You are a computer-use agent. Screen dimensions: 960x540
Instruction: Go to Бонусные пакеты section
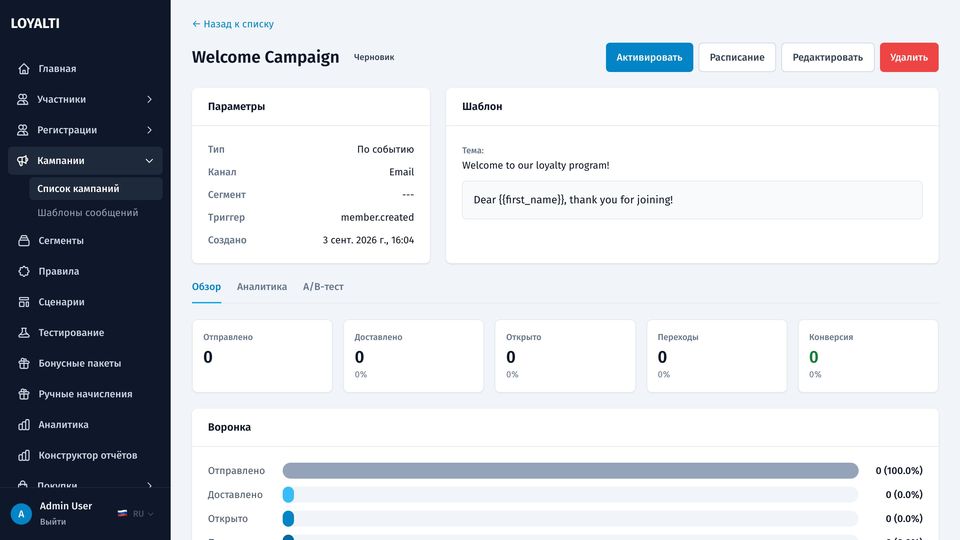[x=85, y=363]
